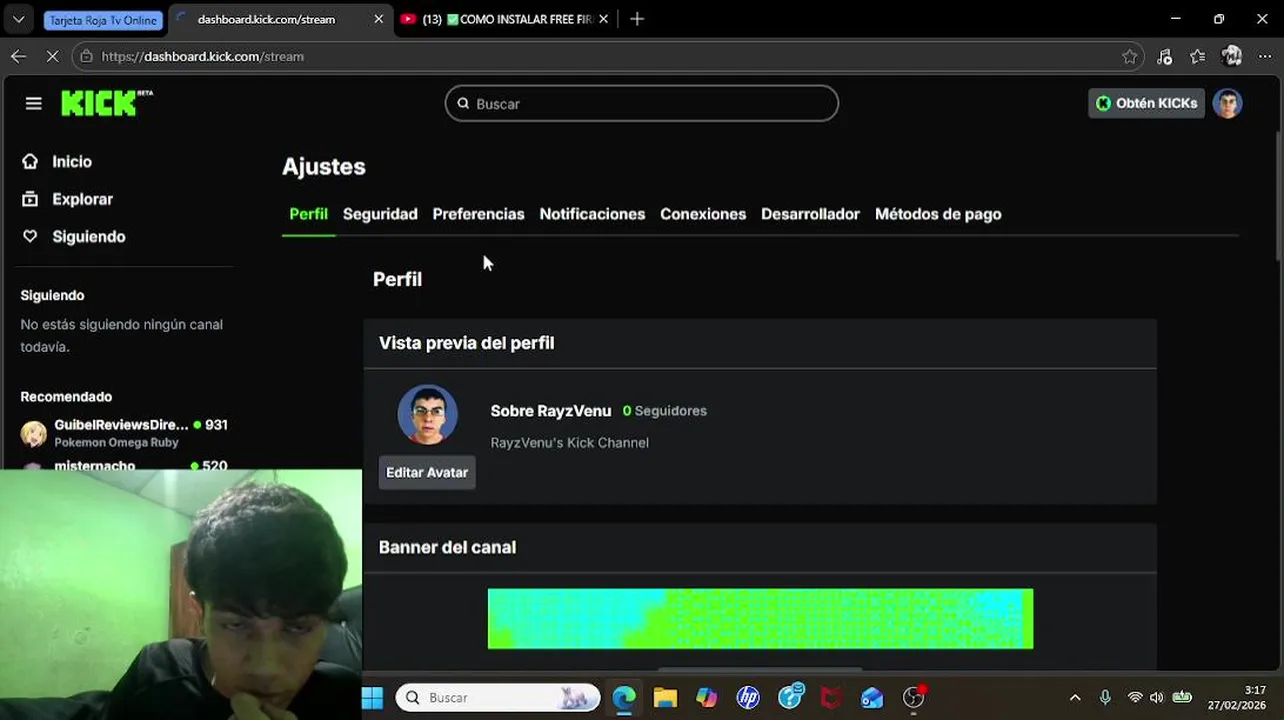Open the Windows Start menu
This screenshot has height=720, width=1284.
[372, 697]
